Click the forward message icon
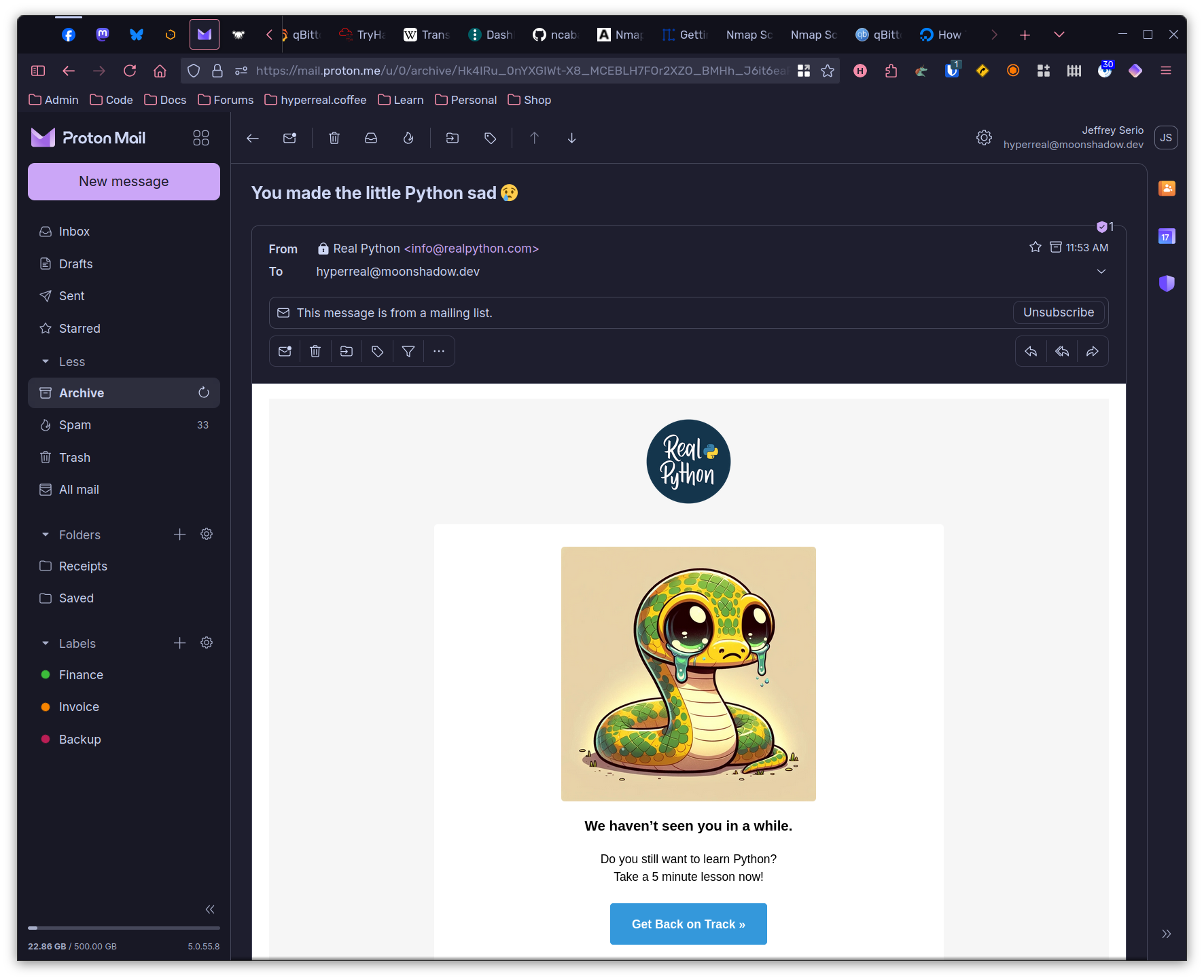The width and height of the screenshot is (1204, 980). click(1092, 351)
